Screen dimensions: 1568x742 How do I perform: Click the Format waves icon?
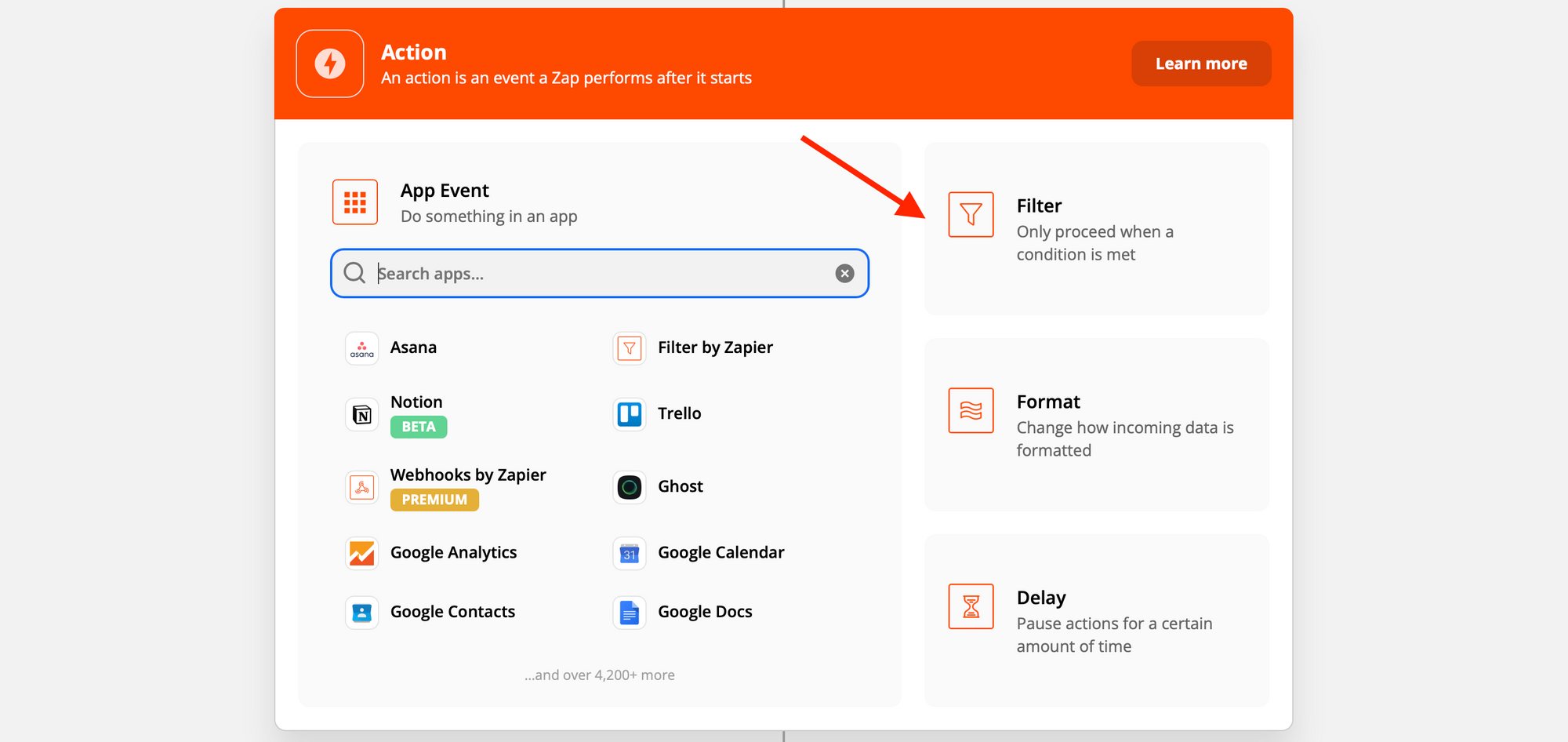[971, 410]
